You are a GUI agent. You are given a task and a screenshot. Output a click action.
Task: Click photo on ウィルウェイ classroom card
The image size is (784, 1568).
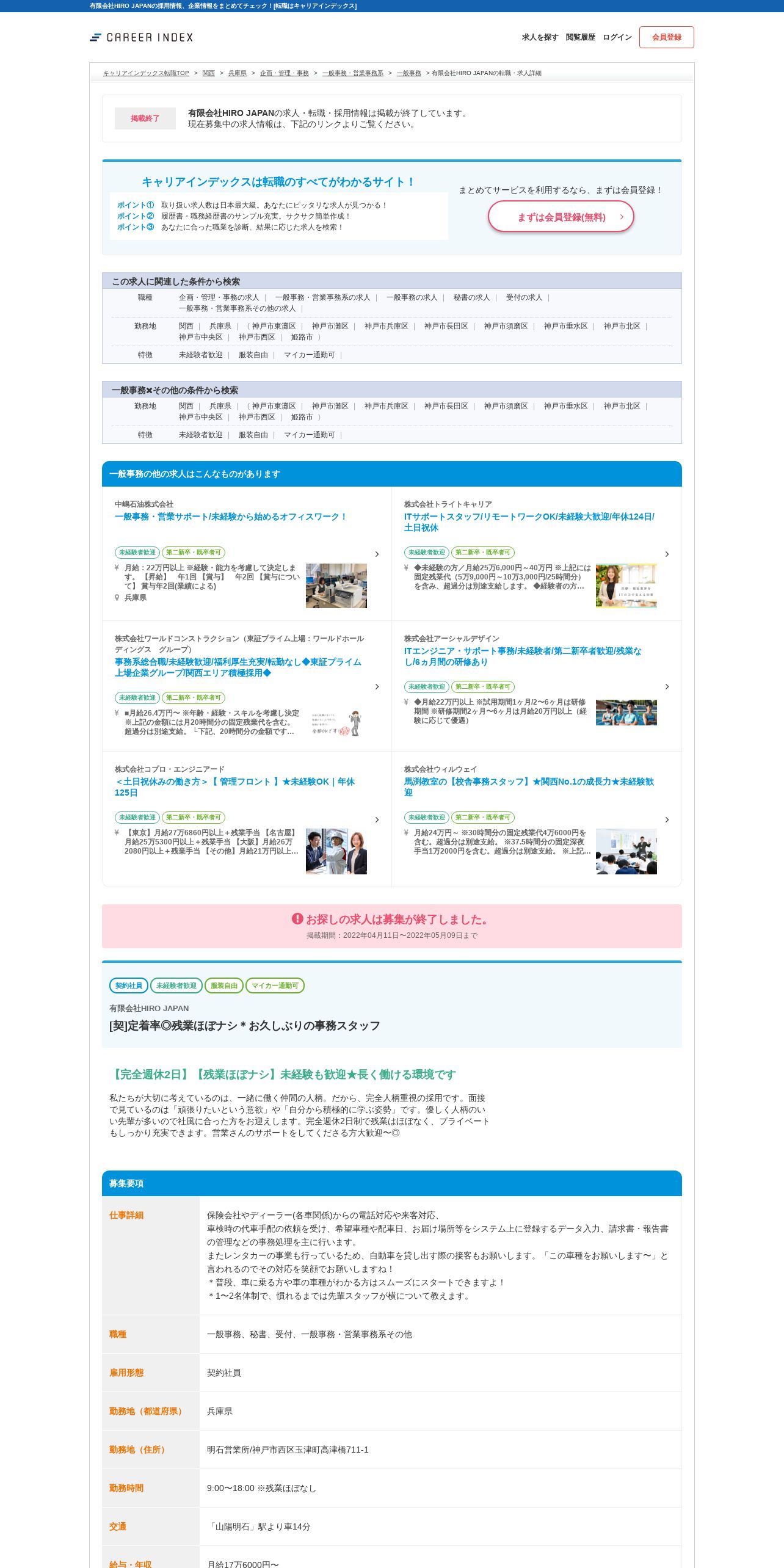point(626,851)
